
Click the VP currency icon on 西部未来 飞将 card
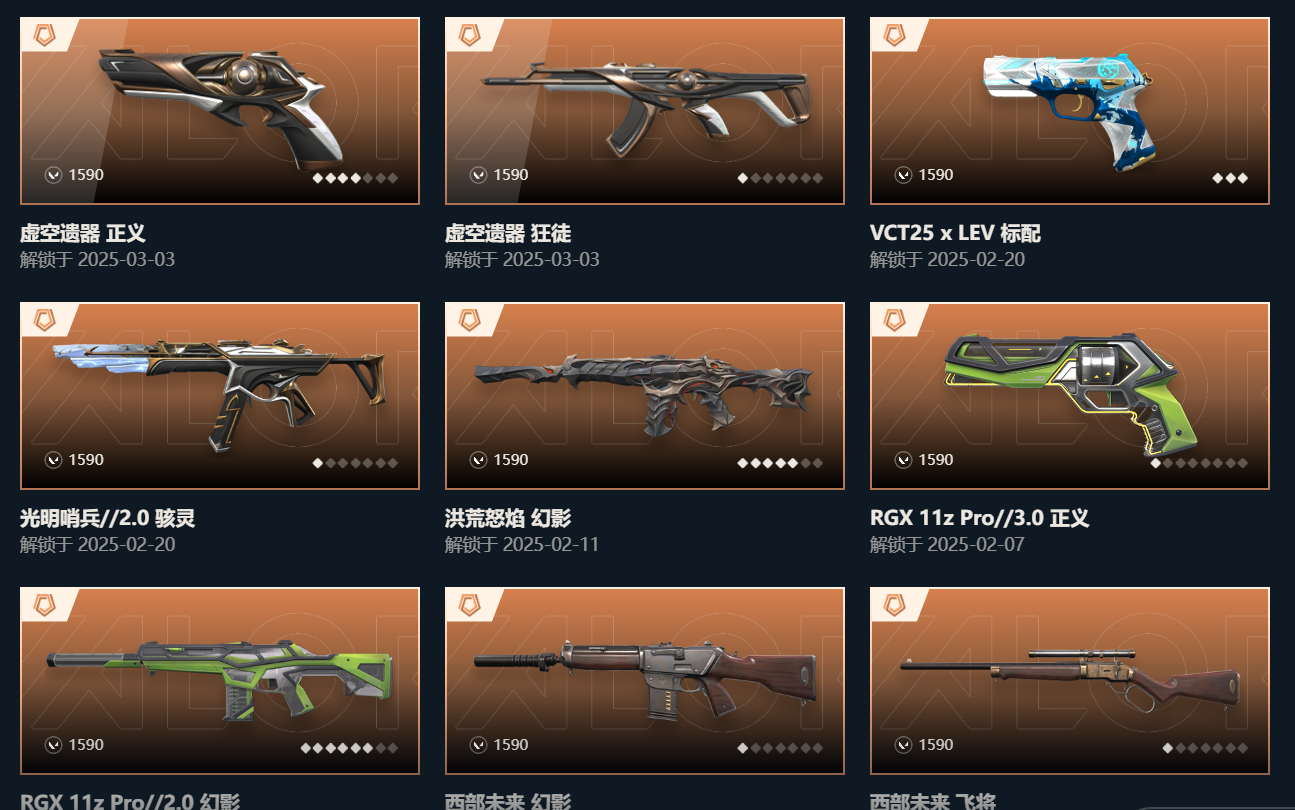[904, 745]
